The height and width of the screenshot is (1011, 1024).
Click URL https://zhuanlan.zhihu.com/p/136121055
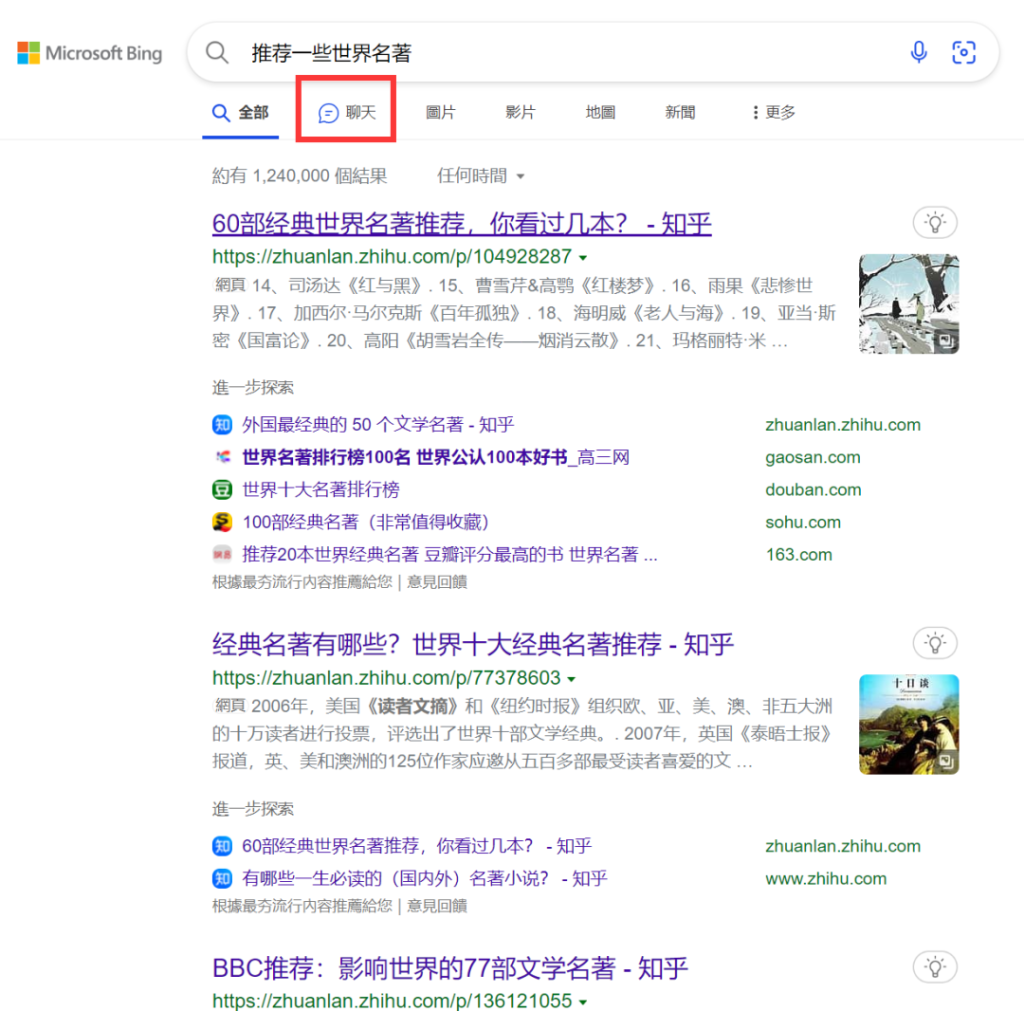coord(392,1001)
